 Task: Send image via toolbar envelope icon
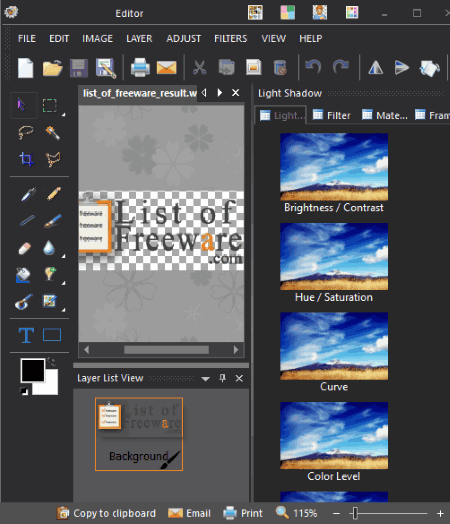(166, 68)
